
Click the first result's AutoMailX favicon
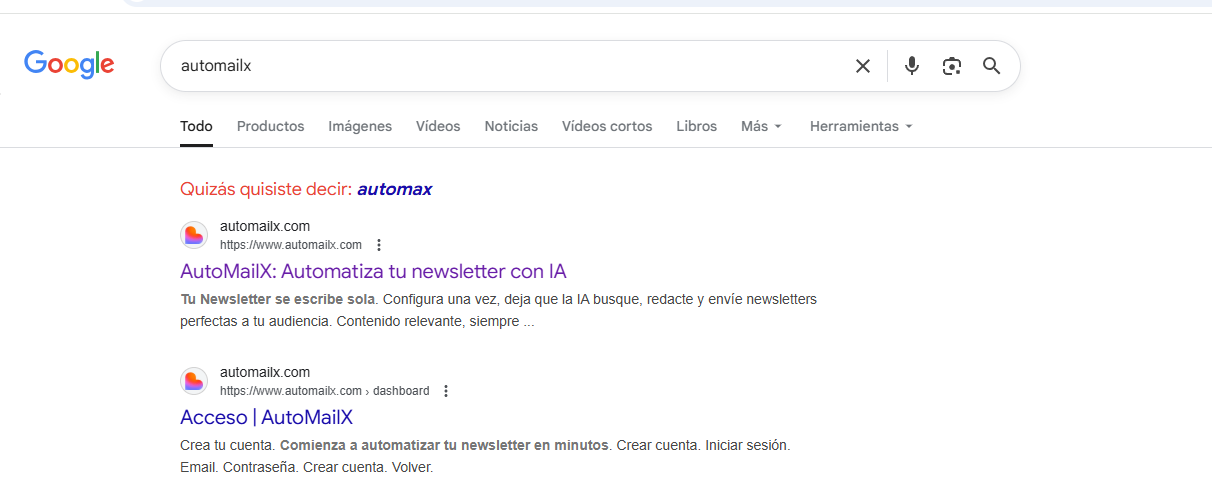click(x=194, y=235)
